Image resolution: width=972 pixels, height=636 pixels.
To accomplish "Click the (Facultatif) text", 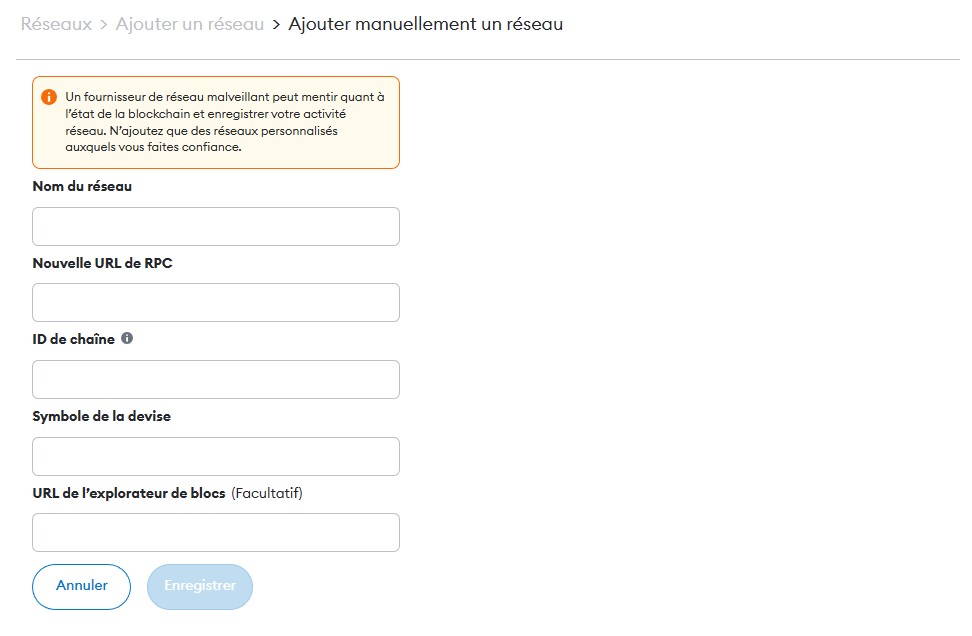I will pyautogui.click(x=267, y=493).
